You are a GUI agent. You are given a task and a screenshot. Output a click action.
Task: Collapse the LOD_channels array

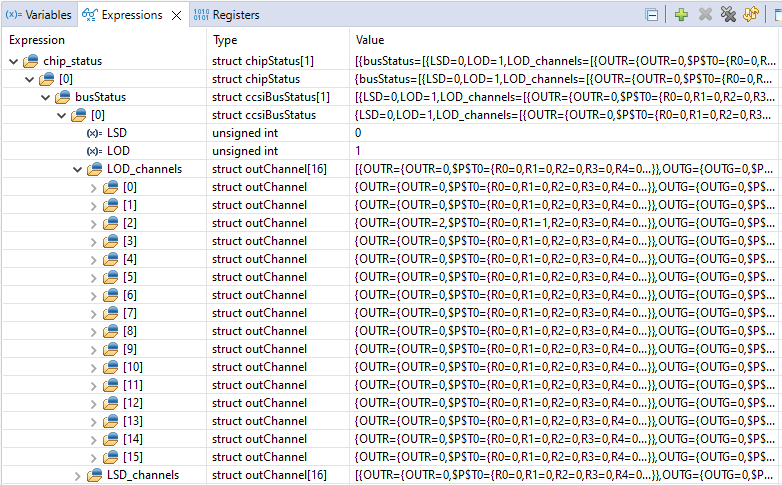point(78,169)
